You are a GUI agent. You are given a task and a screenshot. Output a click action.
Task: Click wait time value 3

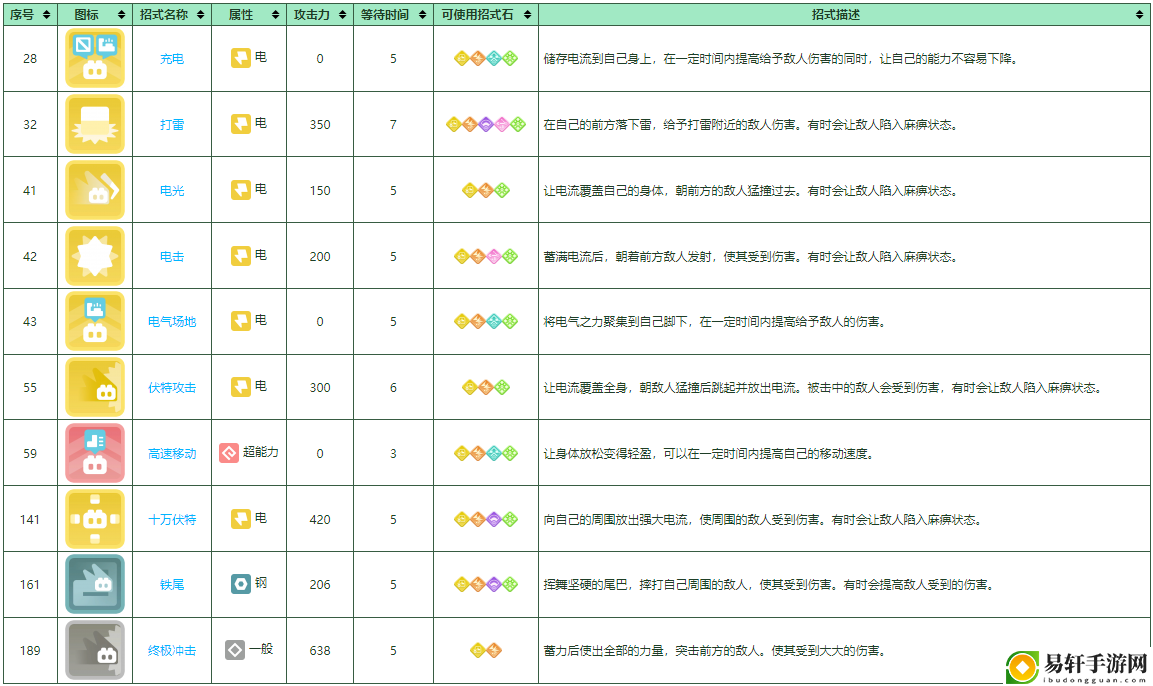(393, 454)
